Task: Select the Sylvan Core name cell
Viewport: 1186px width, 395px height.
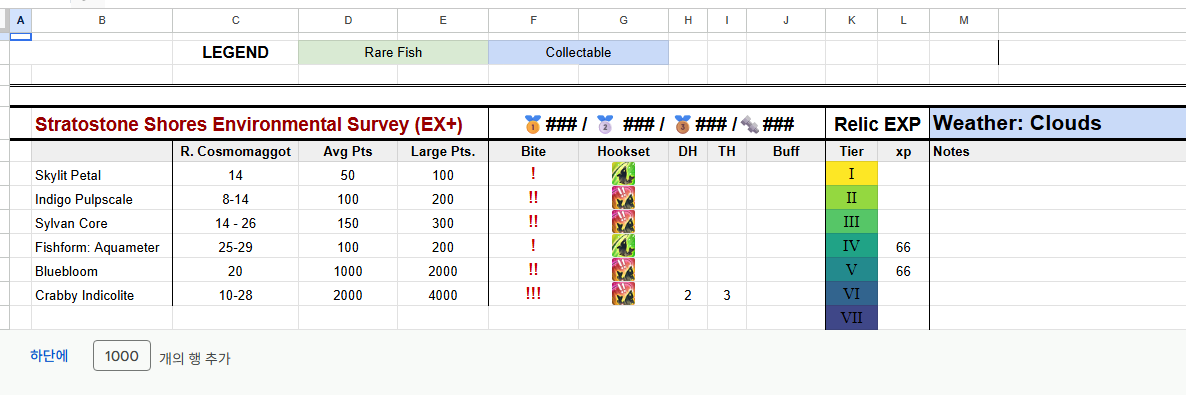Action: click(102, 223)
